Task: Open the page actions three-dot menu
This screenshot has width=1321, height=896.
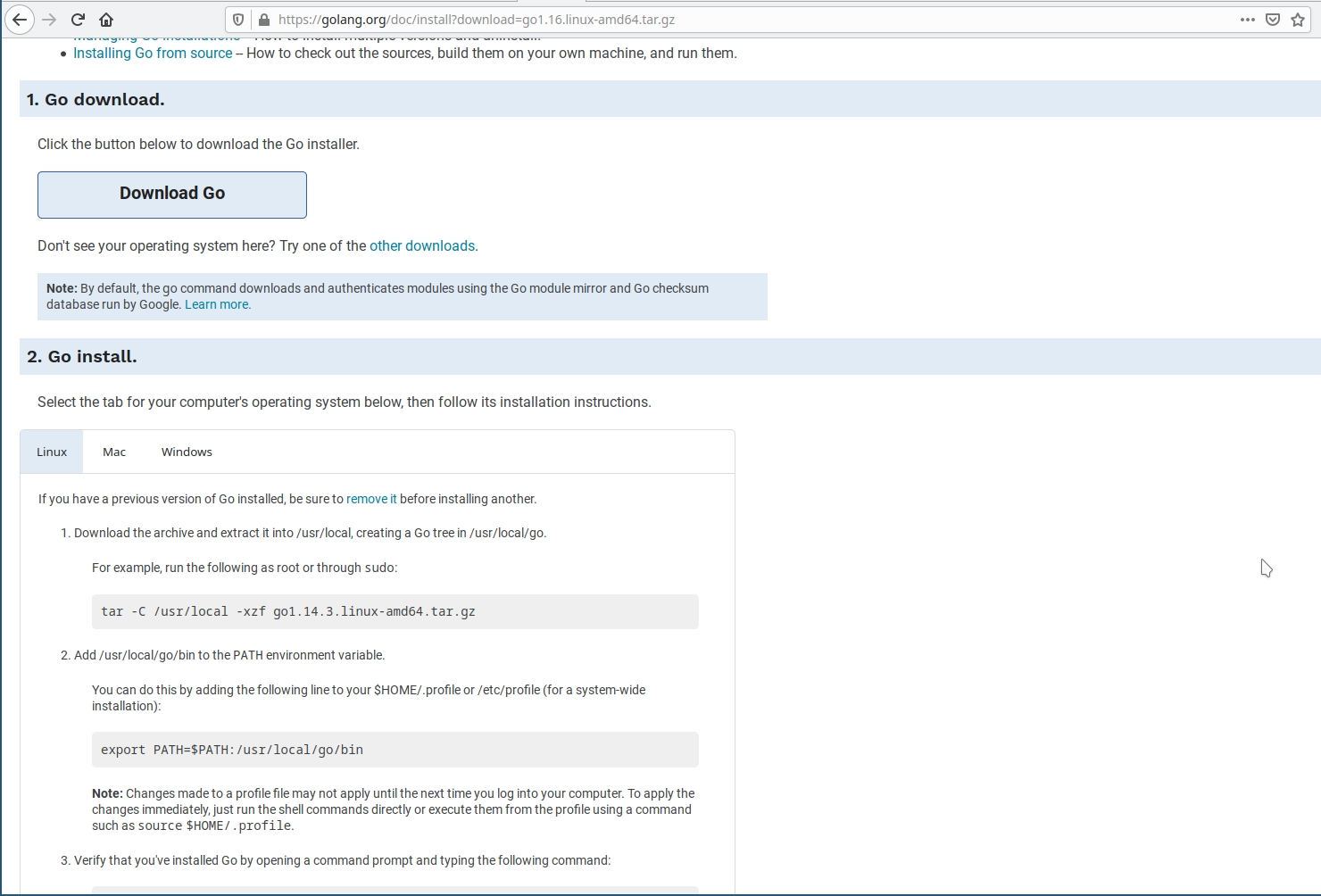Action: 1248,20
